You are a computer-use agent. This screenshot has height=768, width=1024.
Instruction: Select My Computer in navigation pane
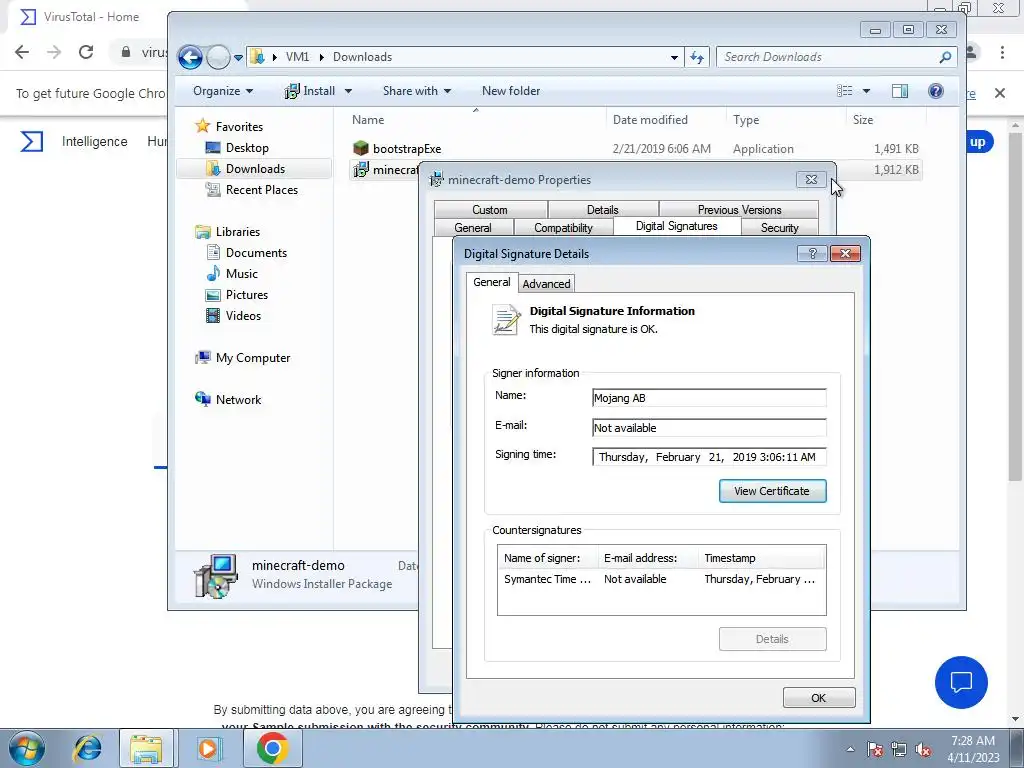(253, 358)
